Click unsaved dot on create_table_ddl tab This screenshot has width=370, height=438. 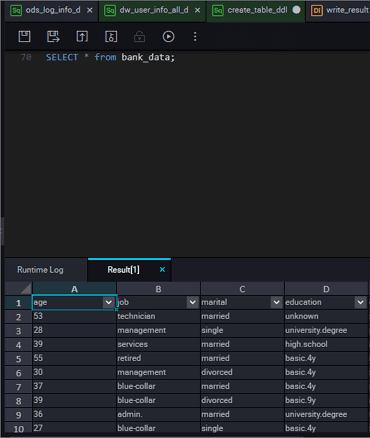[x=296, y=10]
